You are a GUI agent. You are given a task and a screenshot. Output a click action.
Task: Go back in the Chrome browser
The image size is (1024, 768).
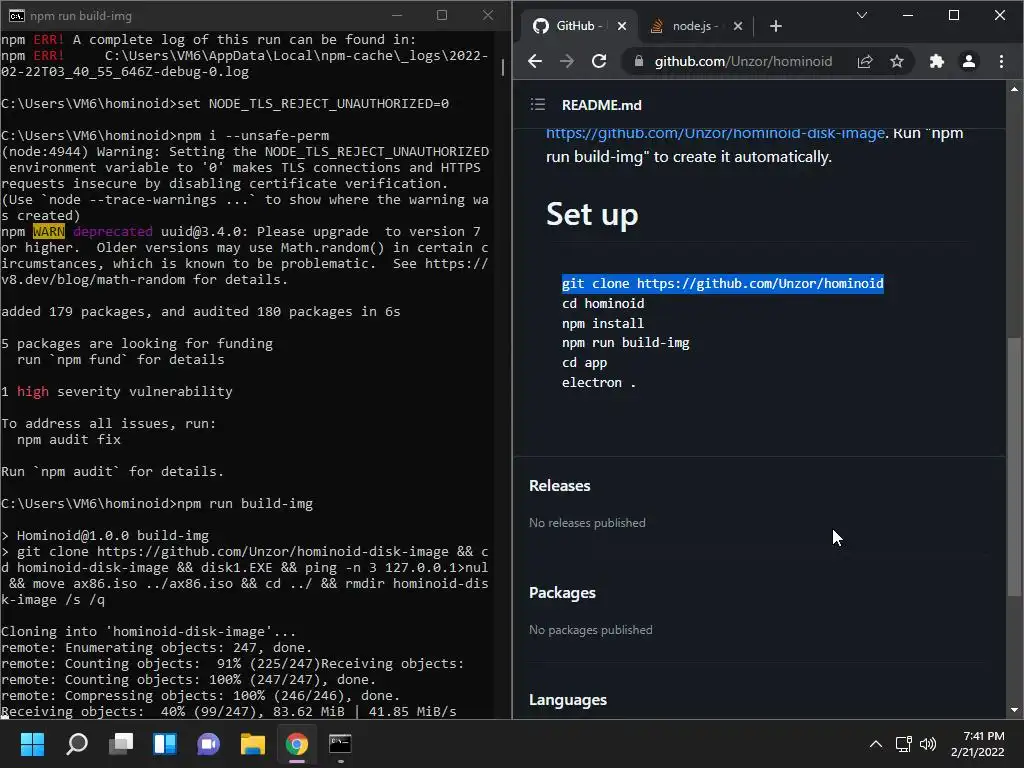(x=535, y=61)
